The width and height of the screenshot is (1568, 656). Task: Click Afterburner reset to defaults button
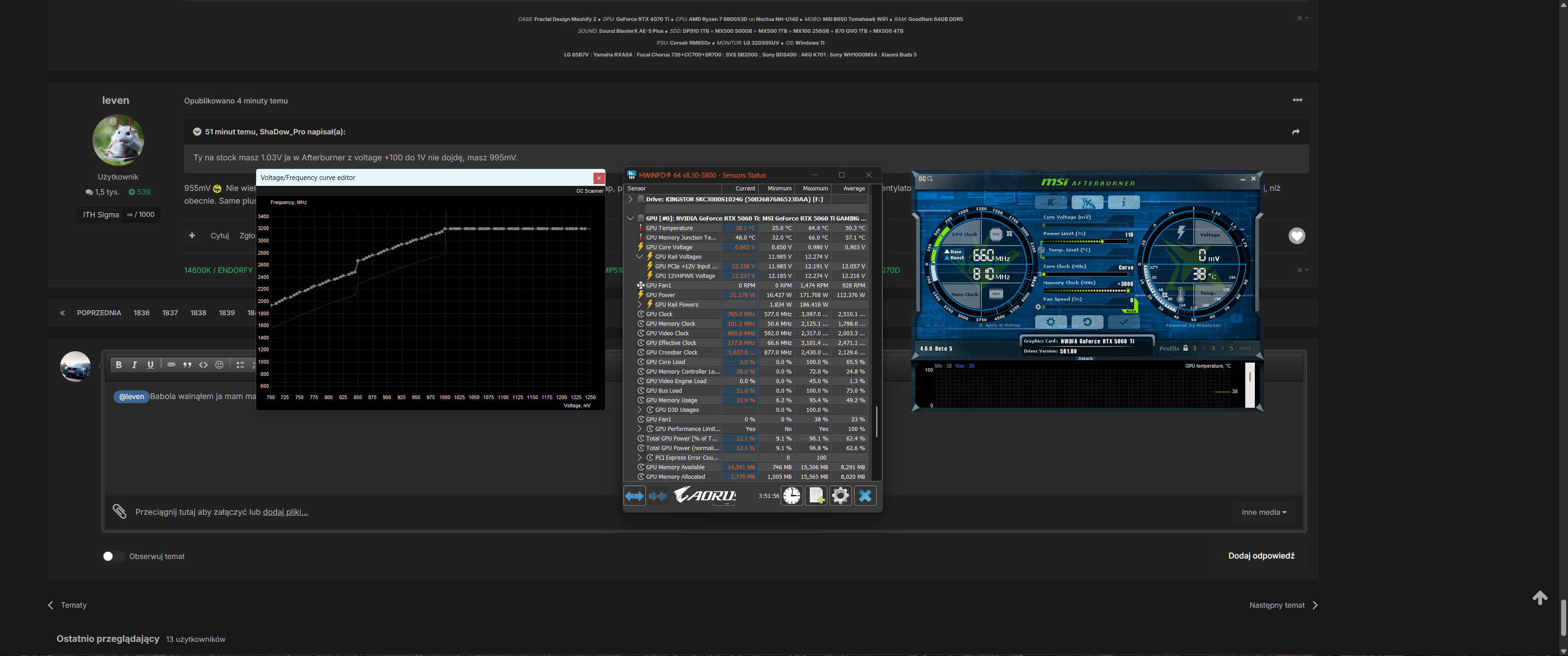point(1087,322)
